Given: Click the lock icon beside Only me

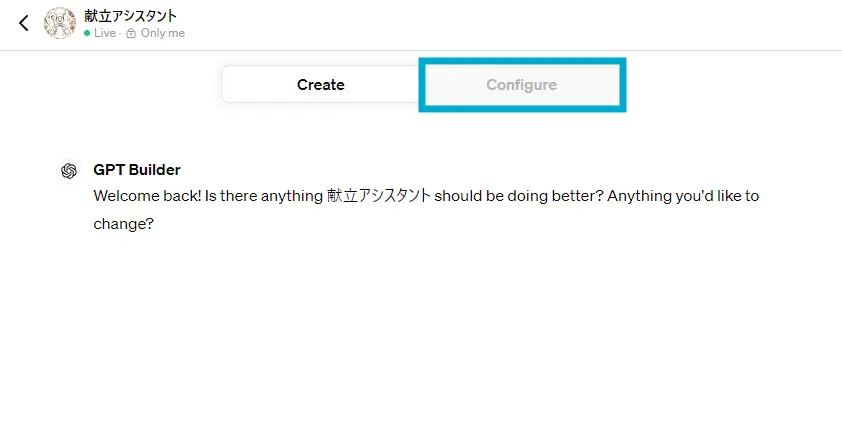Looking at the screenshot, I should [x=131, y=33].
